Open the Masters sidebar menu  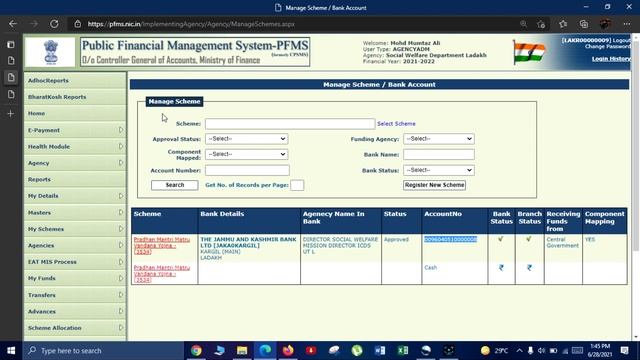(x=75, y=212)
